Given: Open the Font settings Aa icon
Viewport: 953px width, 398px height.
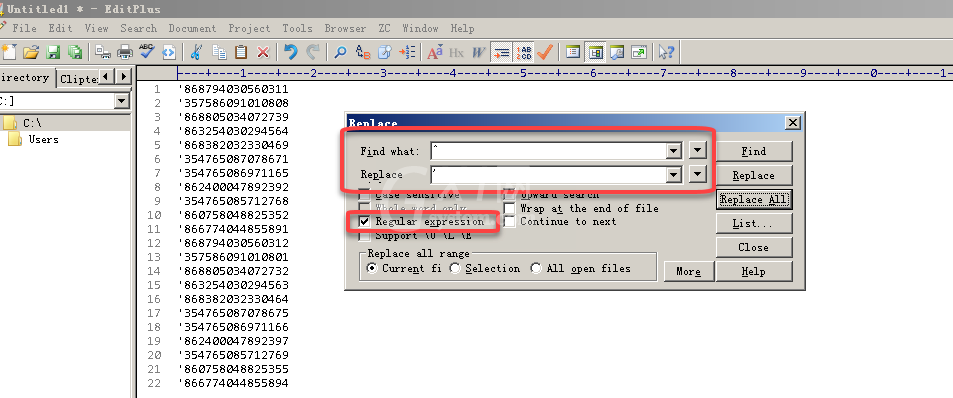Looking at the screenshot, I should [435, 52].
